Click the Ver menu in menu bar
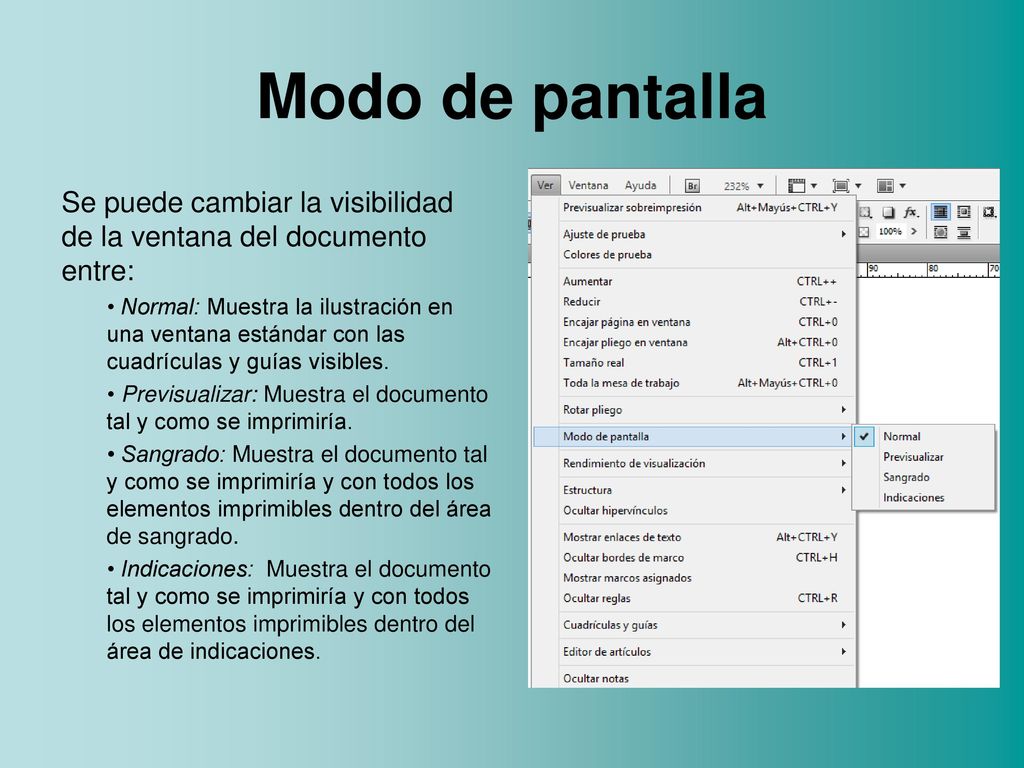Screen dimensions: 1024x768 pyautogui.click(x=545, y=185)
